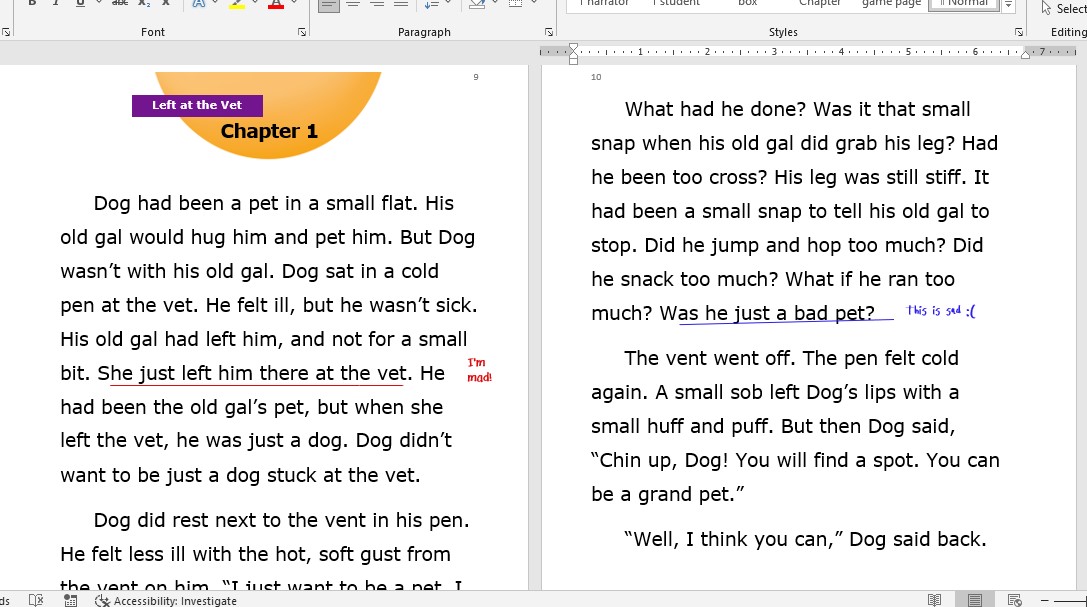Image resolution: width=1087 pixels, height=607 pixels.
Task: Open Text Effects and Typography
Action: click(x=199, y=3)
